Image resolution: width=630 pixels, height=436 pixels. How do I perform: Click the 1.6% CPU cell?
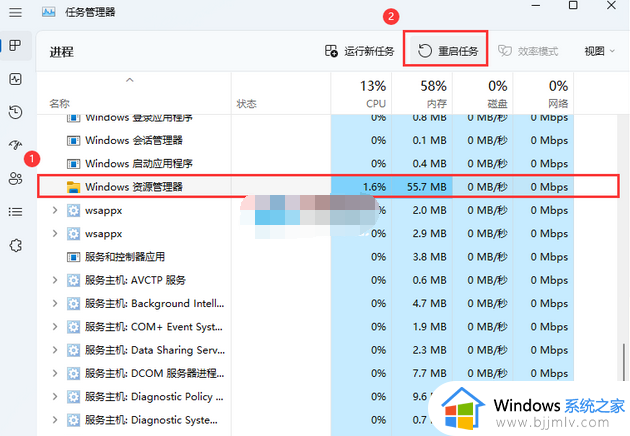[361, 187]
